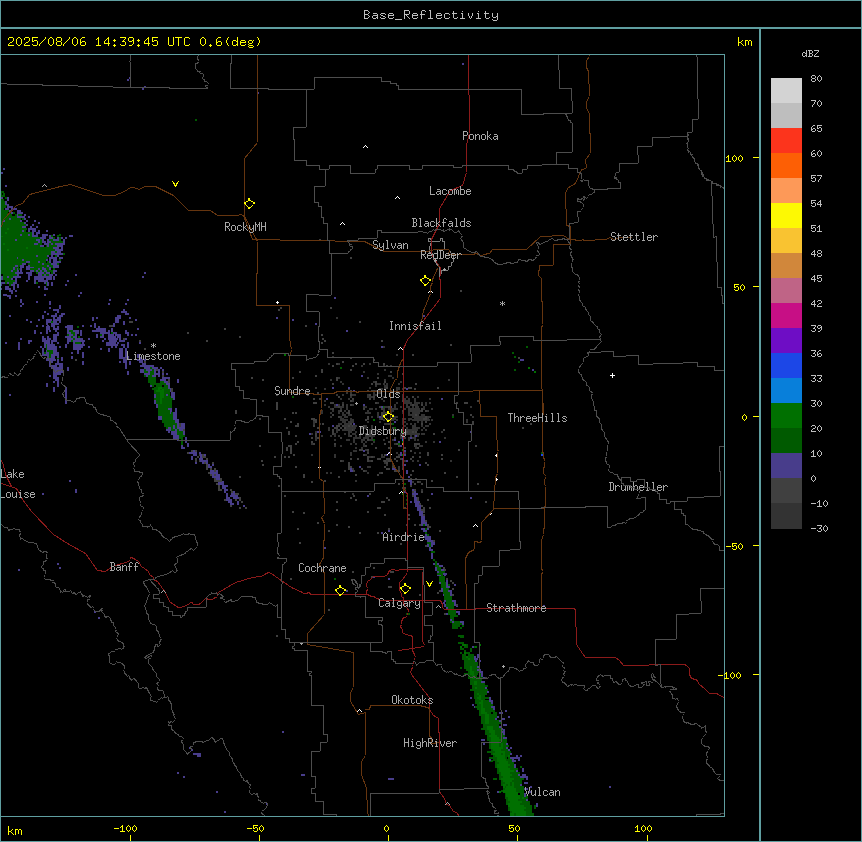Viewport: 862px width, 842px height.
Task: Select the 45 value in dBZ legend
Action: pyautogui.click(x=816, y=279)
